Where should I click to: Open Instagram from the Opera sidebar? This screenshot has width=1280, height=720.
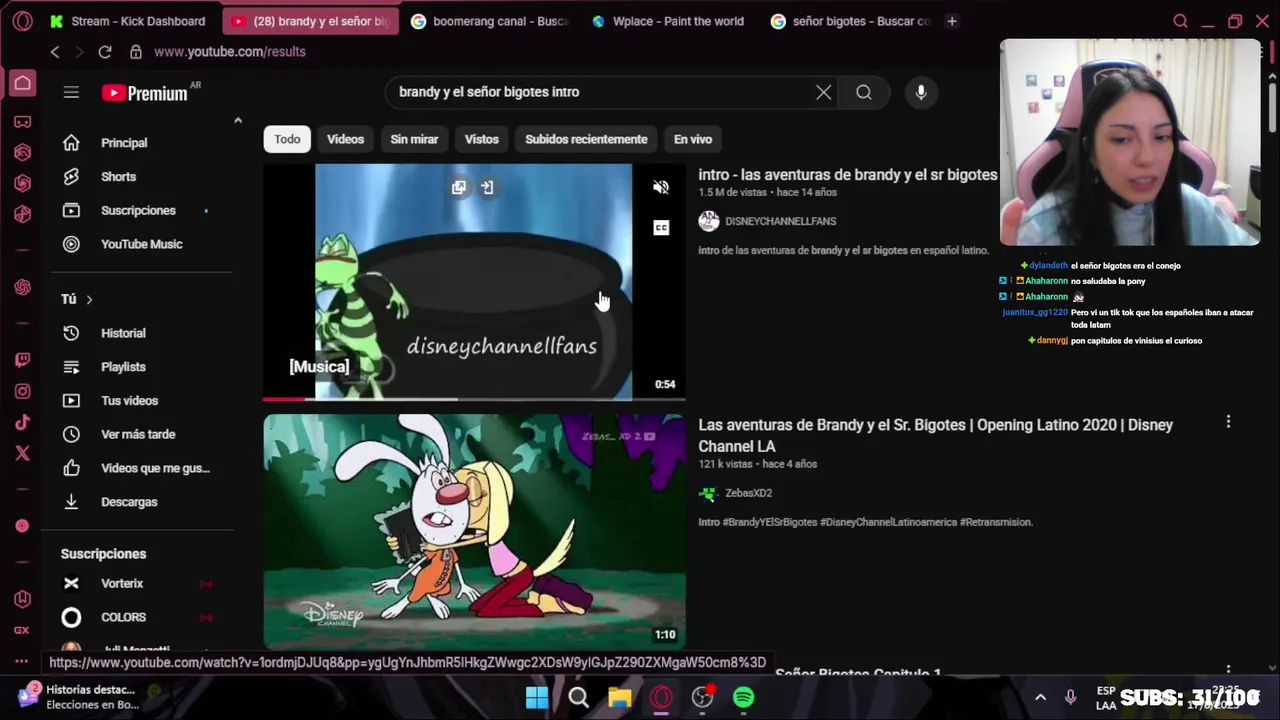tap(22, 391)
